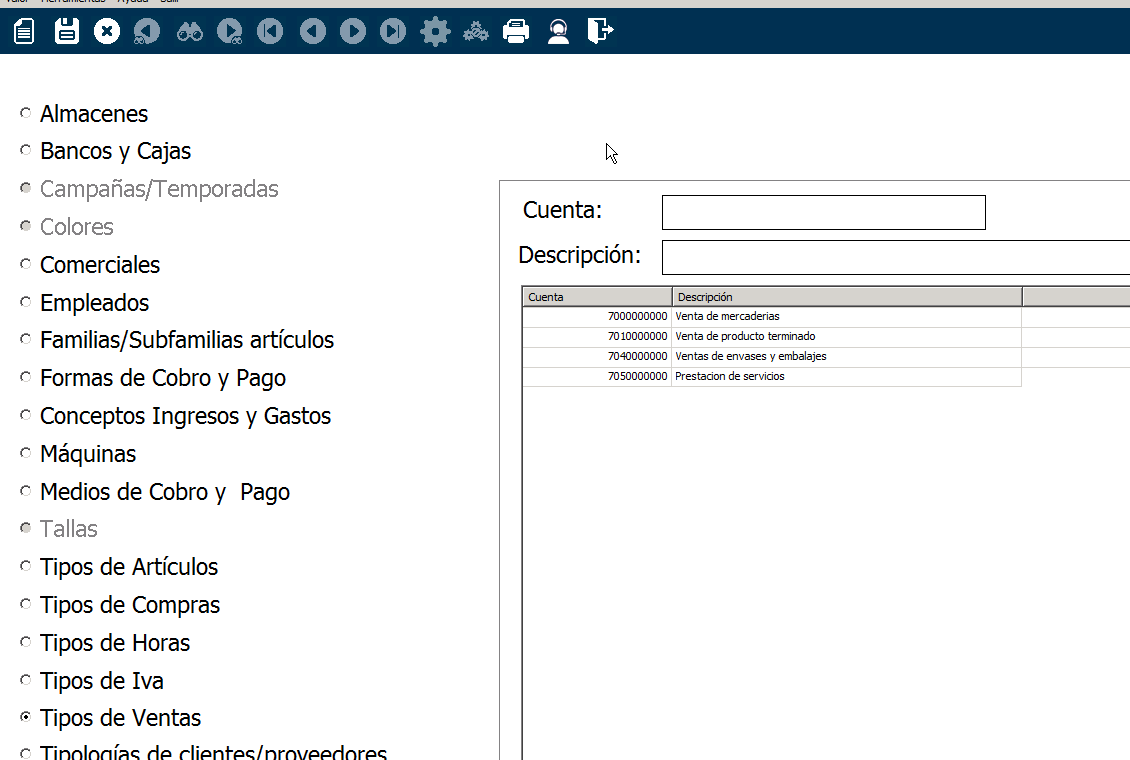This screenshot has height=760, width=1130.
Task: Open settings with the single gear icon
Action: (x=435, y=32)
